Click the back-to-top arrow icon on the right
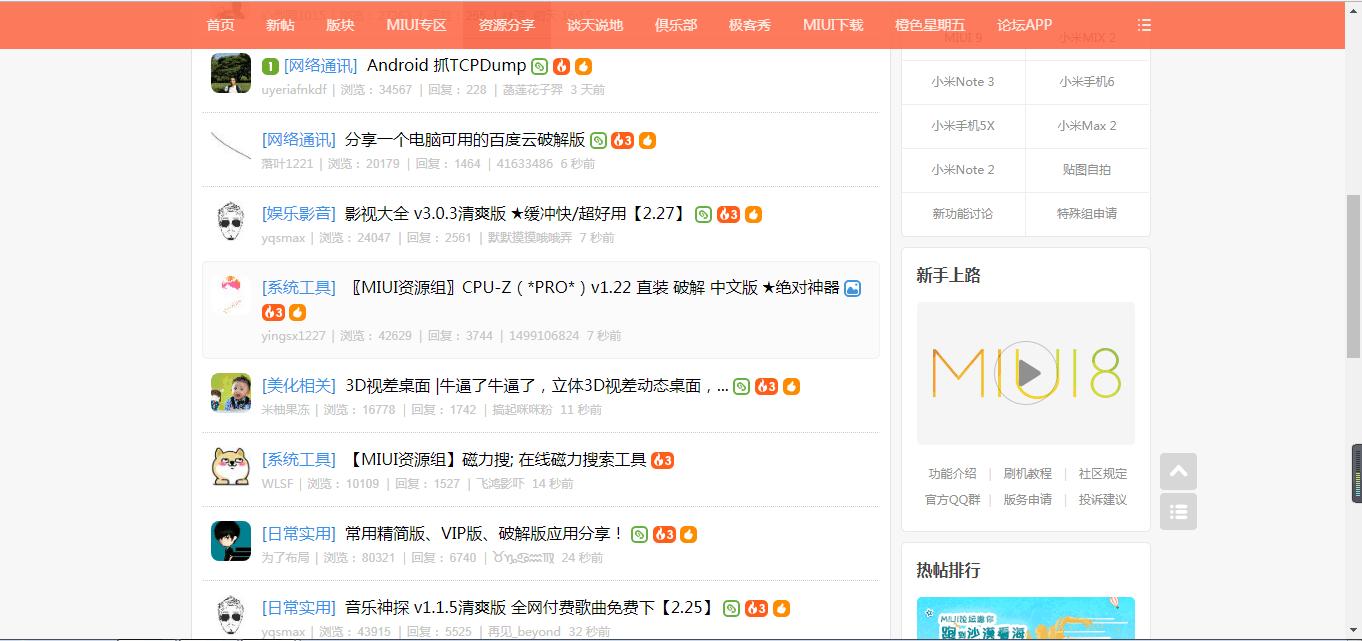The image size is (1362, 641). [x=1178, y=471]
